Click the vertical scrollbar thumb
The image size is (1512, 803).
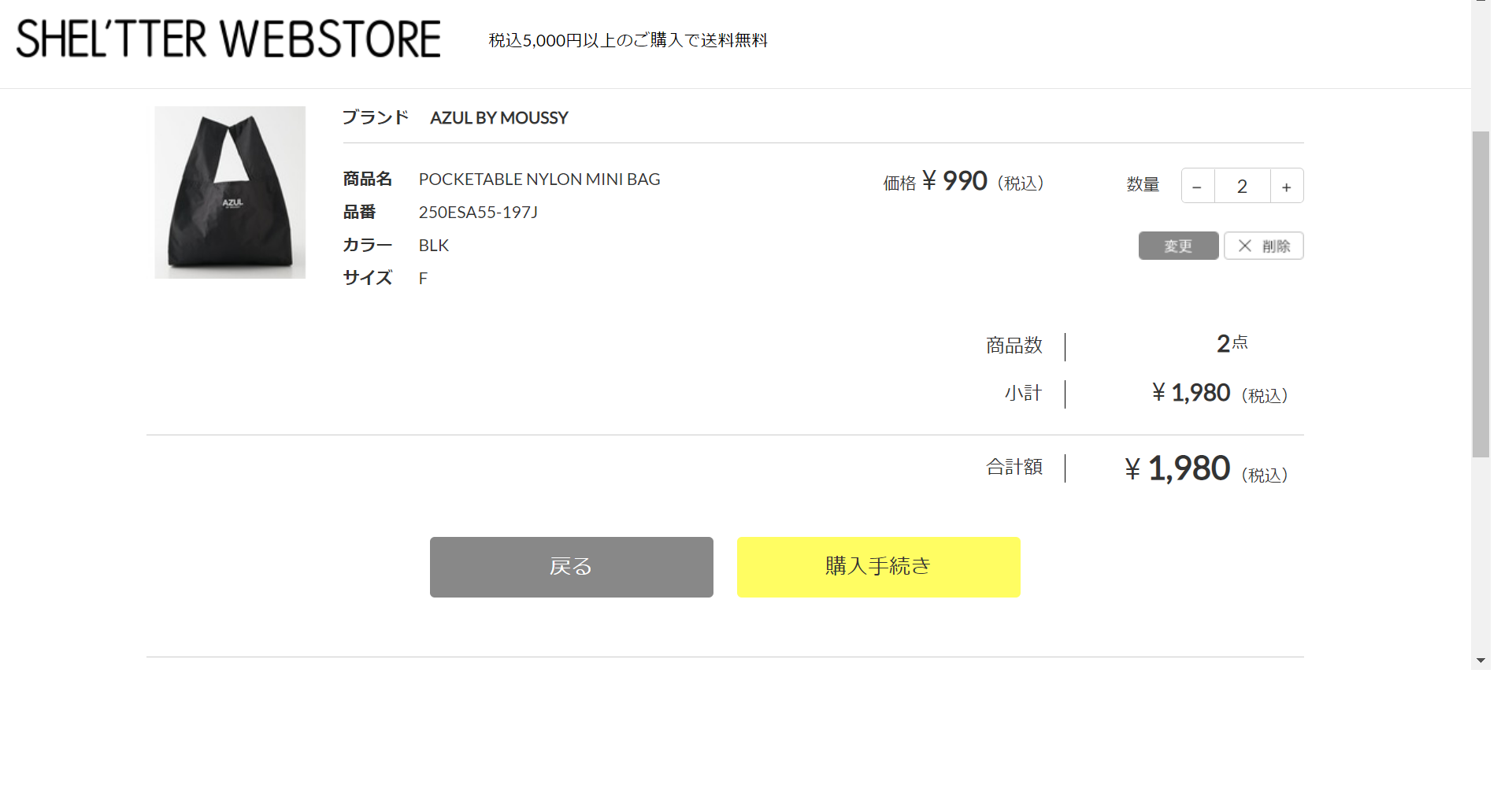(1480, 294)
